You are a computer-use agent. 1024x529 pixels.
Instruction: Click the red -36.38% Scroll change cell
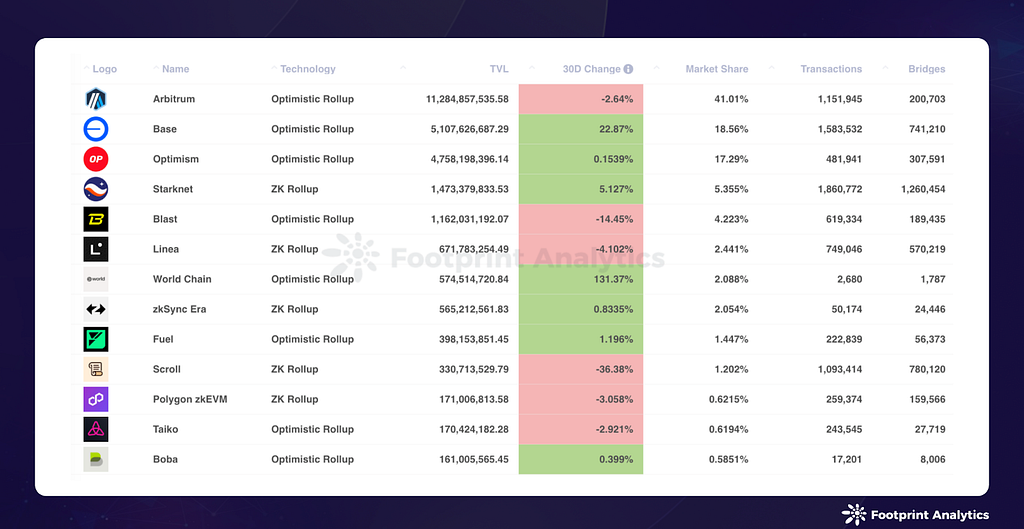point(581,369)
